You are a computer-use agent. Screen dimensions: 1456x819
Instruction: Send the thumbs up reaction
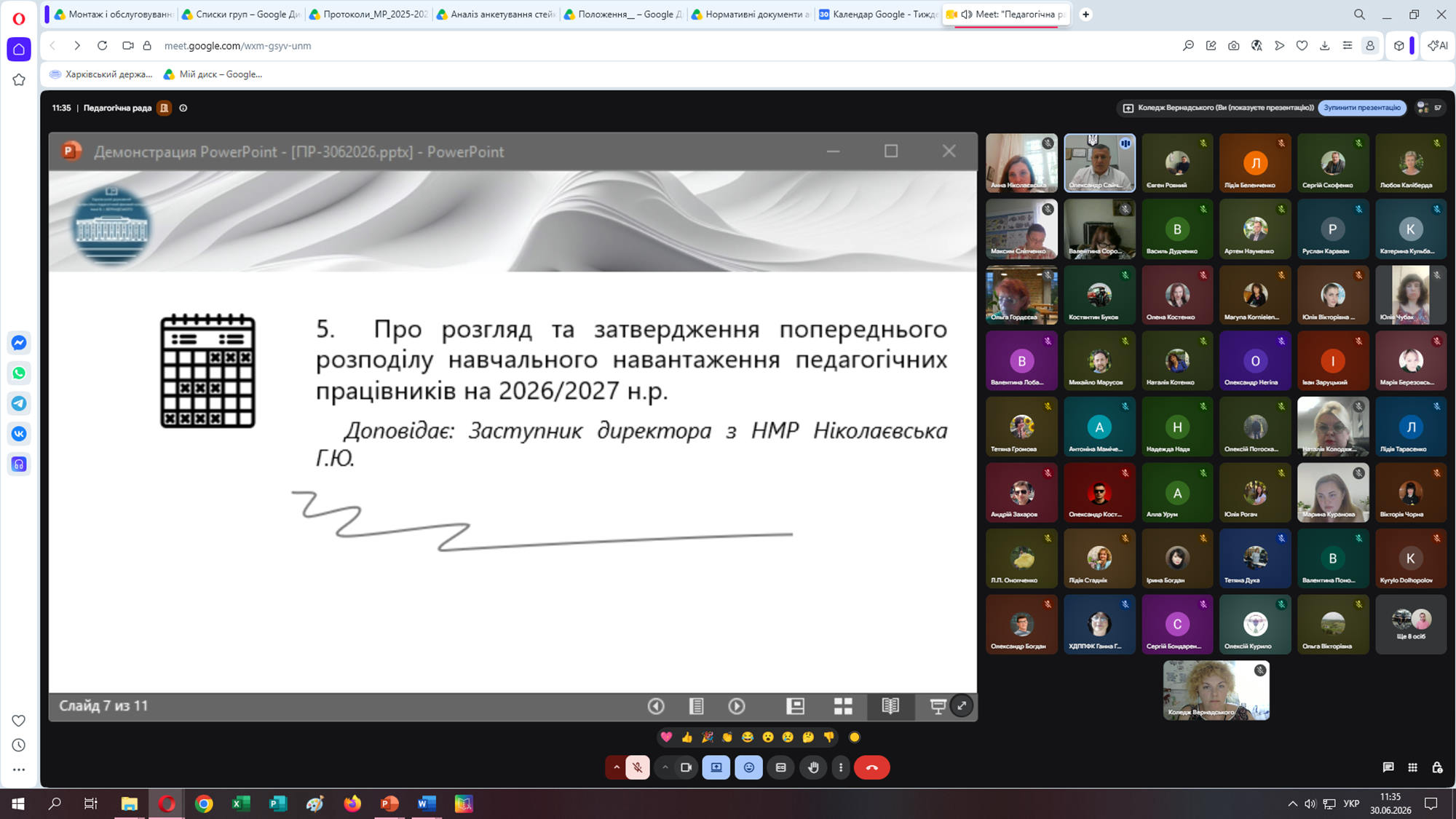(687, 737)
